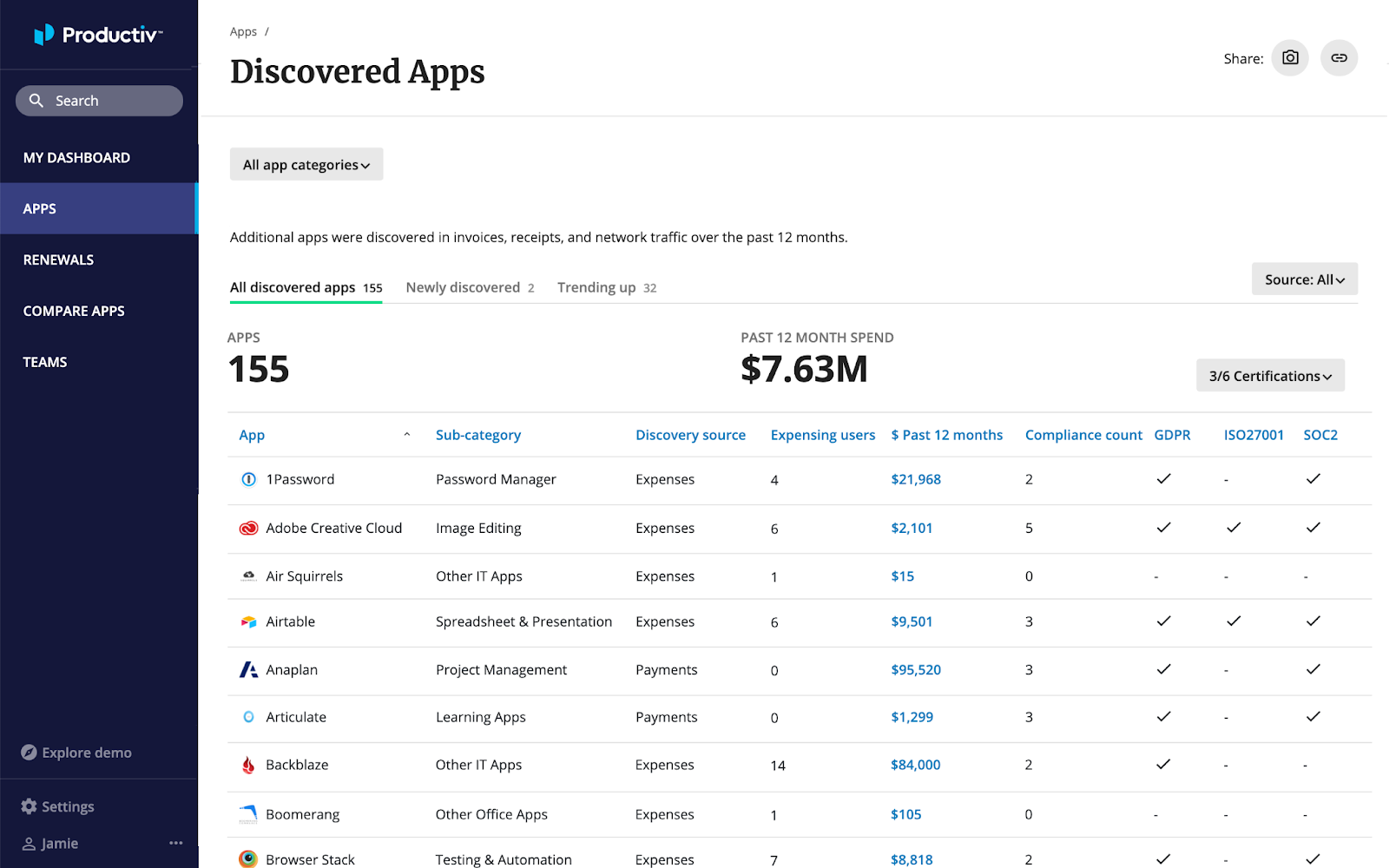
Task: Click the Anaplan app icon
Action: coord(247,669)
